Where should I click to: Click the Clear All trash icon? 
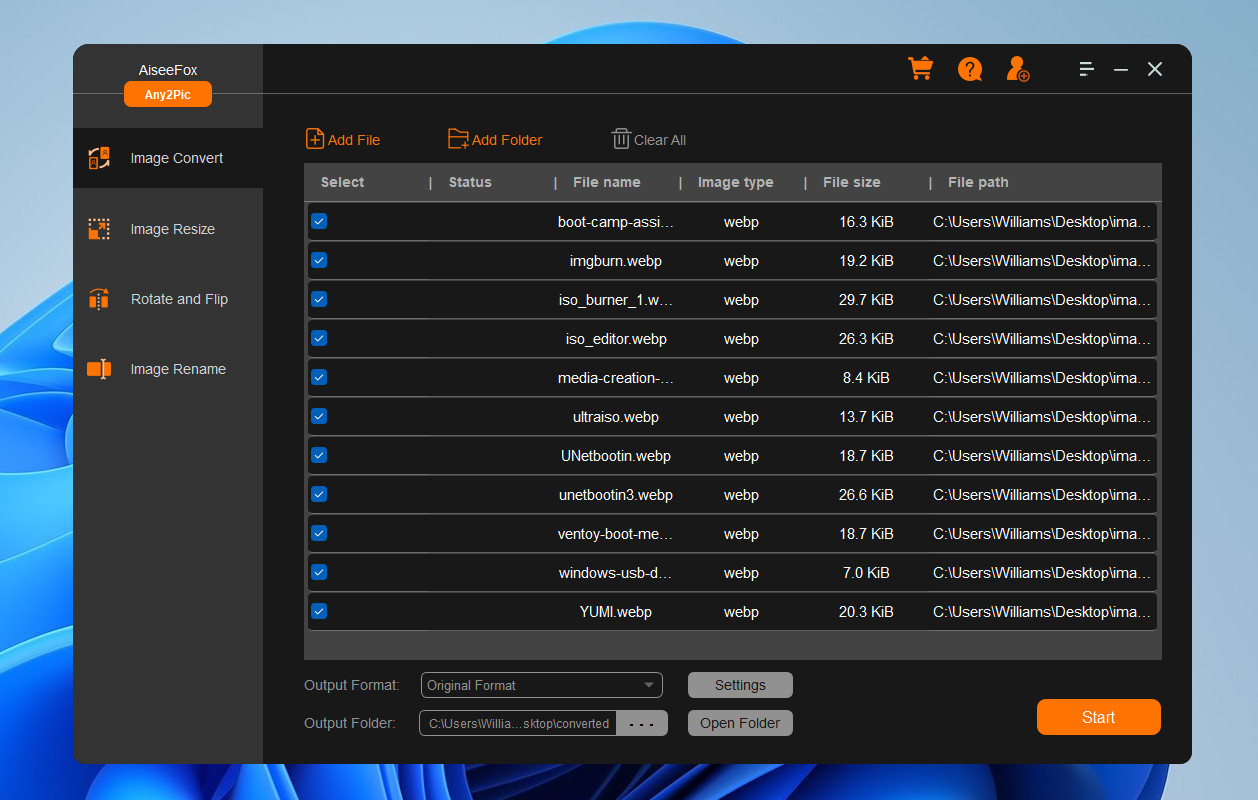click(x=621, y=139)
